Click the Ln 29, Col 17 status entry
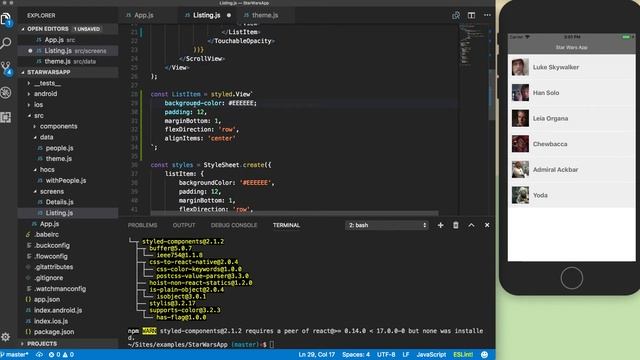 (x=316, y=355)
